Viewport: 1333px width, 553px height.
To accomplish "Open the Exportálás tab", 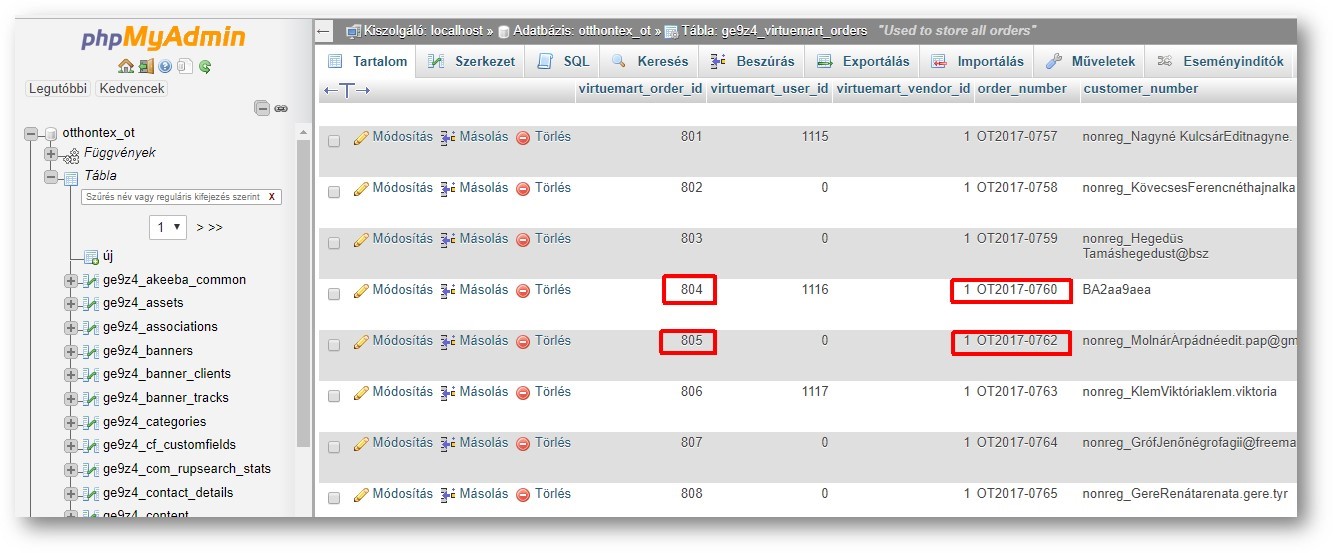I will (x=864, y=62).
